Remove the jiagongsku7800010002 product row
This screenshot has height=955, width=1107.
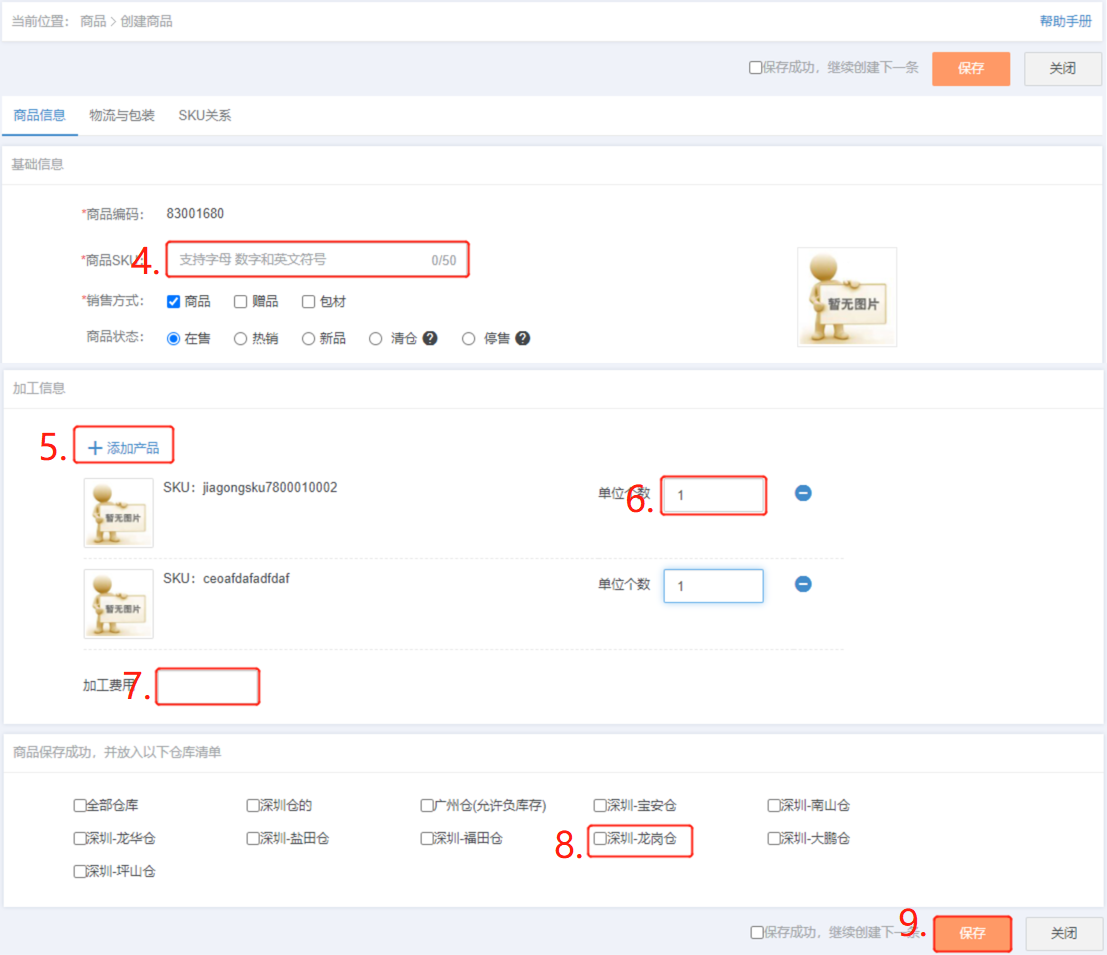point(803,493)
